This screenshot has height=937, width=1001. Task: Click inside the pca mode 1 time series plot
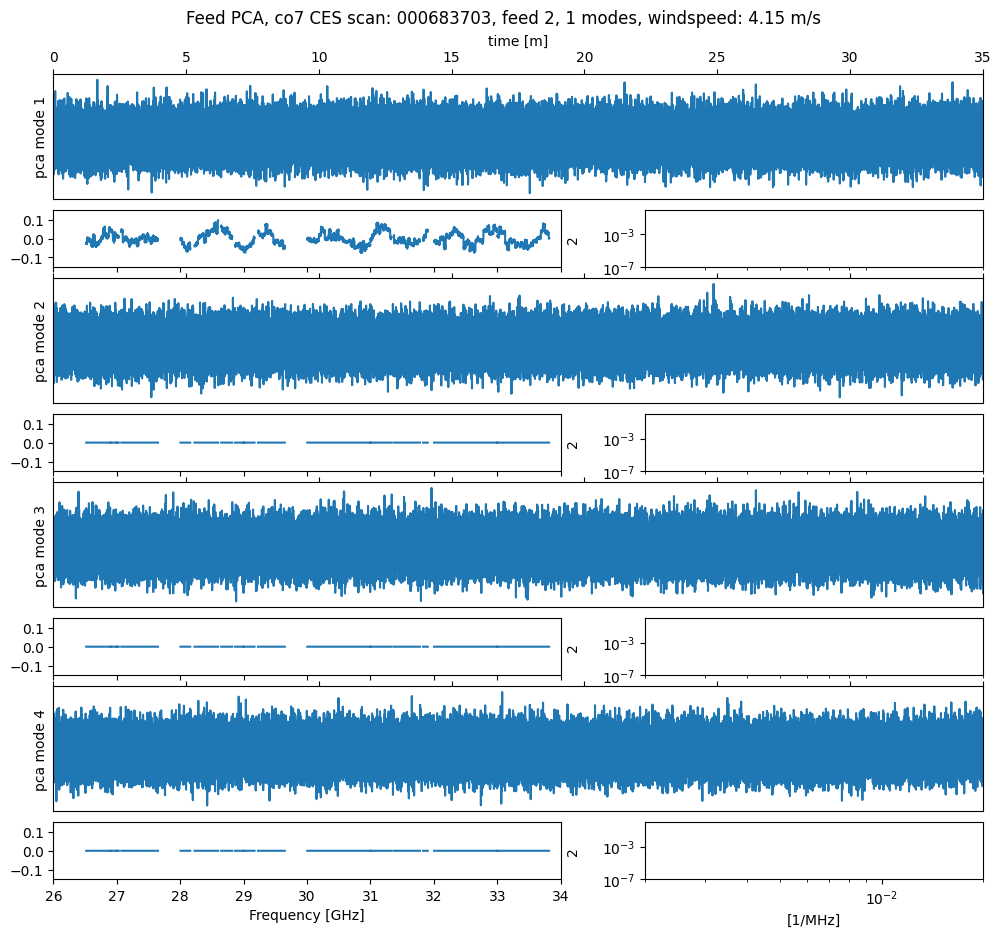(x=517, y=137)
